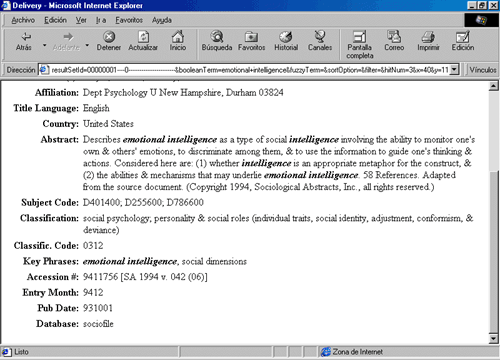Click the Listo status page icon
Image resolution: width=500 pixels, height=360 pixels.
[6, 352]
